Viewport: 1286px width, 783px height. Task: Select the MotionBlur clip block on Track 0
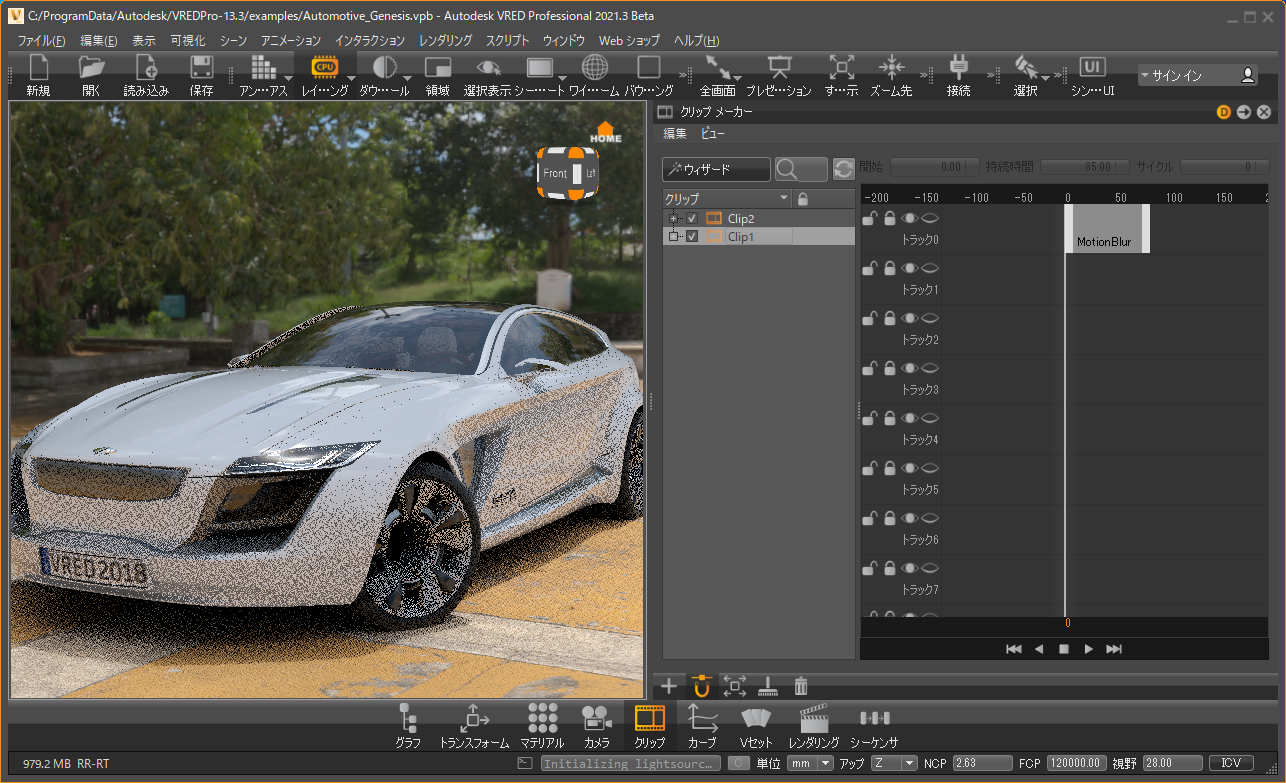(1106, 229)
